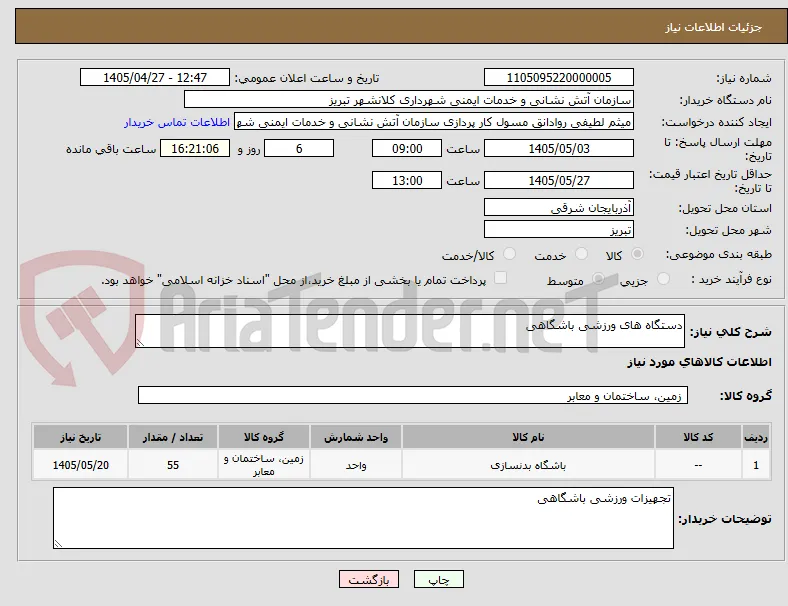Click the delivery city field تبریز
Screen dimensions: 788x606
tap(558, 229)
